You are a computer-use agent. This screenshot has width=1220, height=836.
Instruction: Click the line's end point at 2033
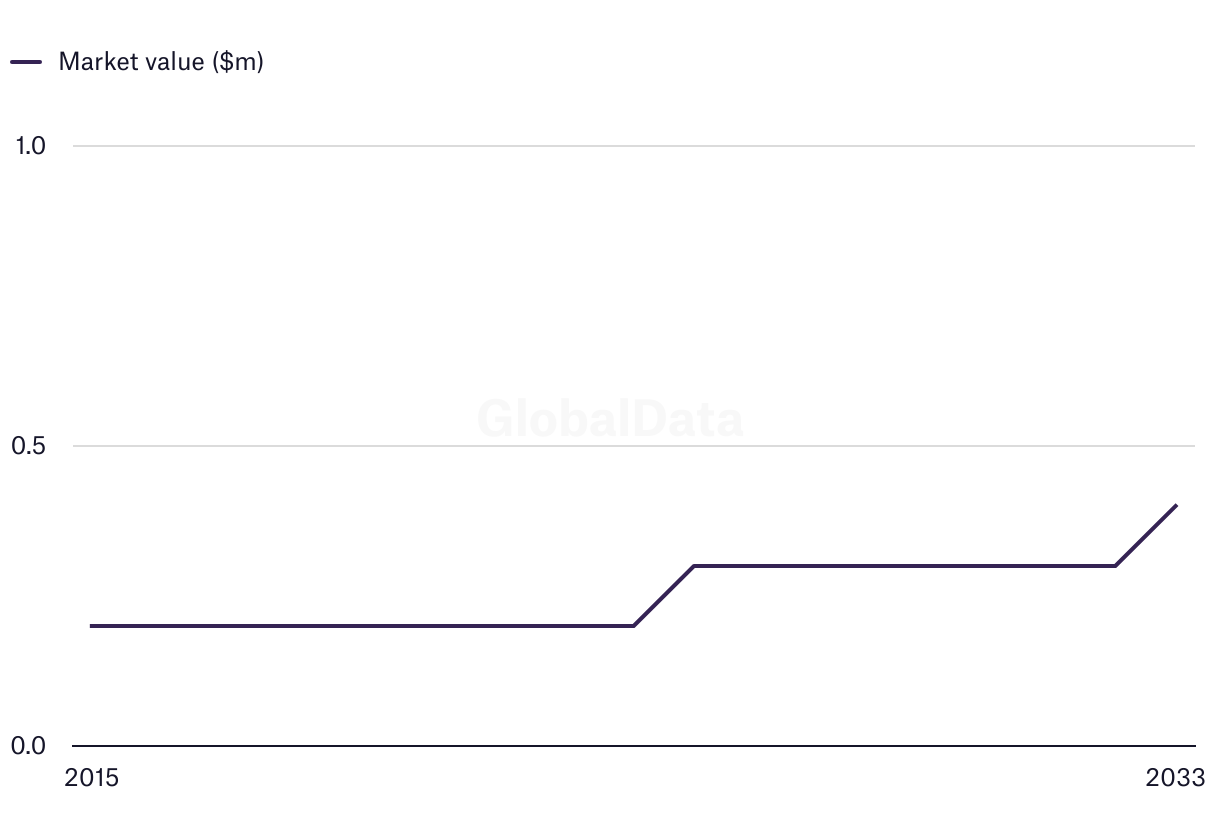(x=1176, y=505)
